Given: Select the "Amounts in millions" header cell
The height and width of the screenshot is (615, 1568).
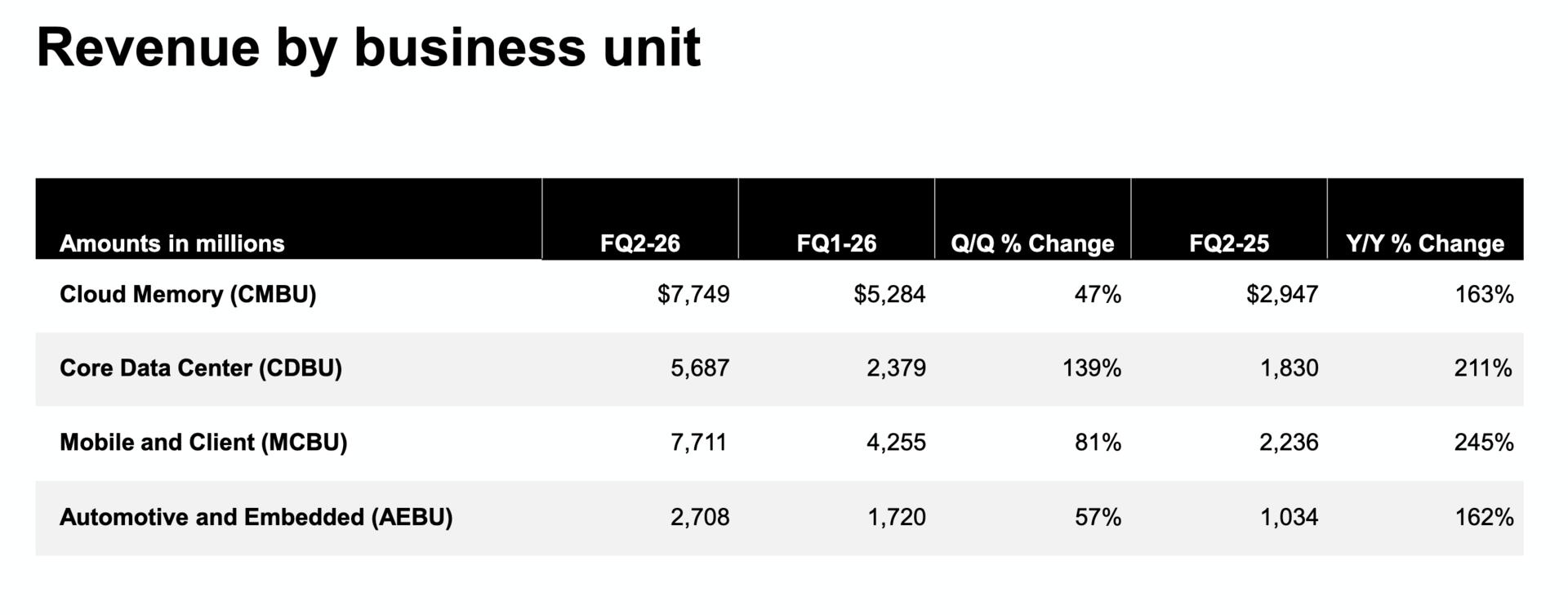Looking at the screenshot, I should pyautogui.click(x=171, y=243).
